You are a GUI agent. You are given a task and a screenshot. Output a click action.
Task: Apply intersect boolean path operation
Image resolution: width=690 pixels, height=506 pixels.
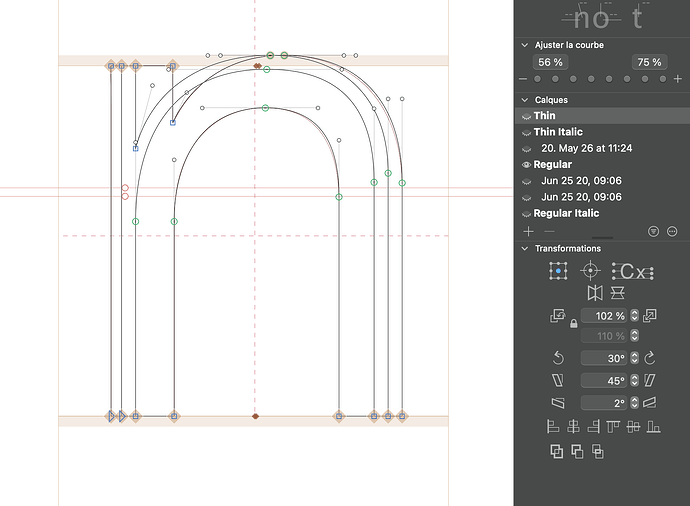pos(598,451)
